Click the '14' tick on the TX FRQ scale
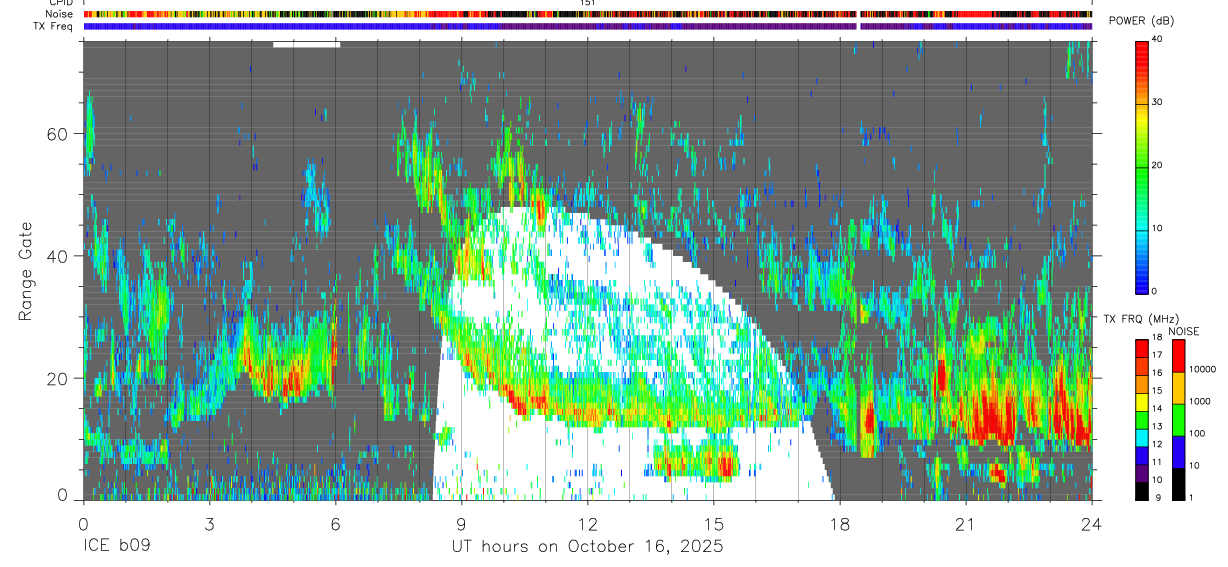 1156,408
